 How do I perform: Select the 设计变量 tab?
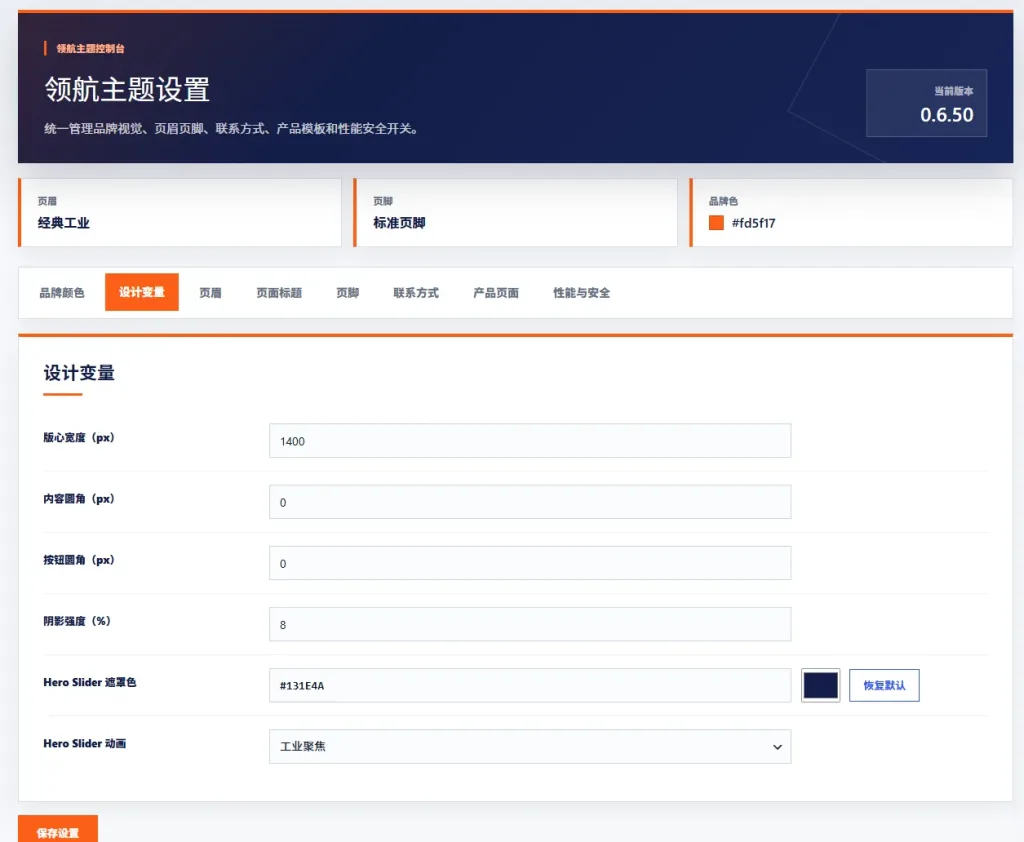[x=142, y=293]
